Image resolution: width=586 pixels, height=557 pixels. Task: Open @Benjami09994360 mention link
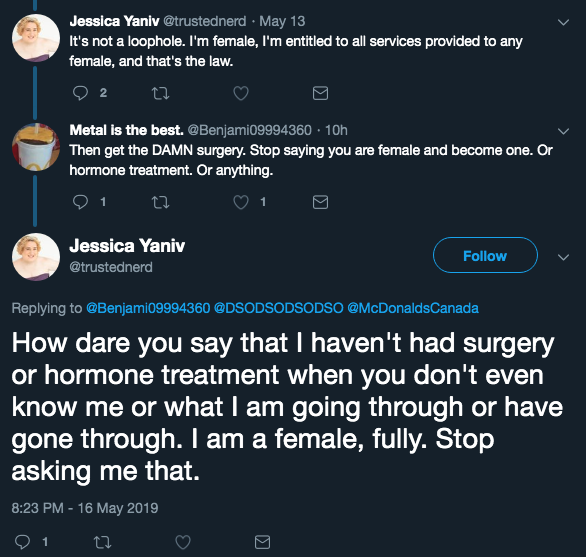(148, 308)
